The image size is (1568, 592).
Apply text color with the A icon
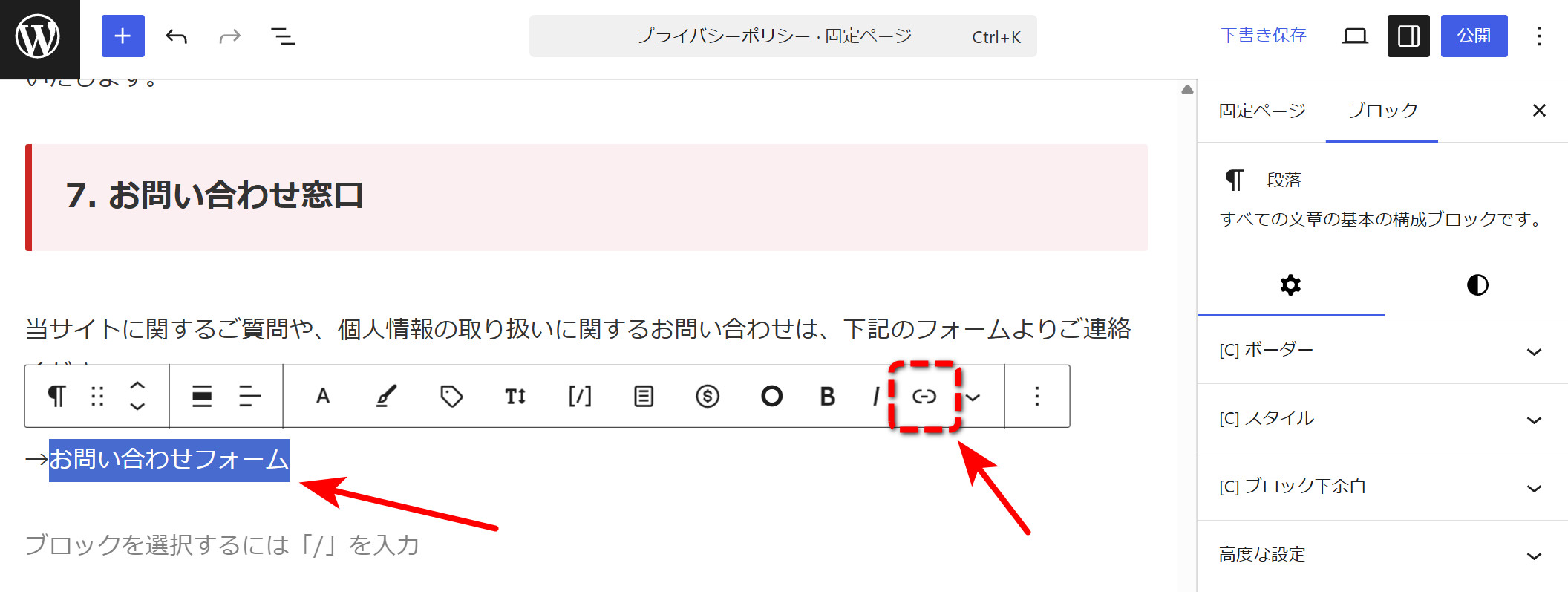coord(323,397)
